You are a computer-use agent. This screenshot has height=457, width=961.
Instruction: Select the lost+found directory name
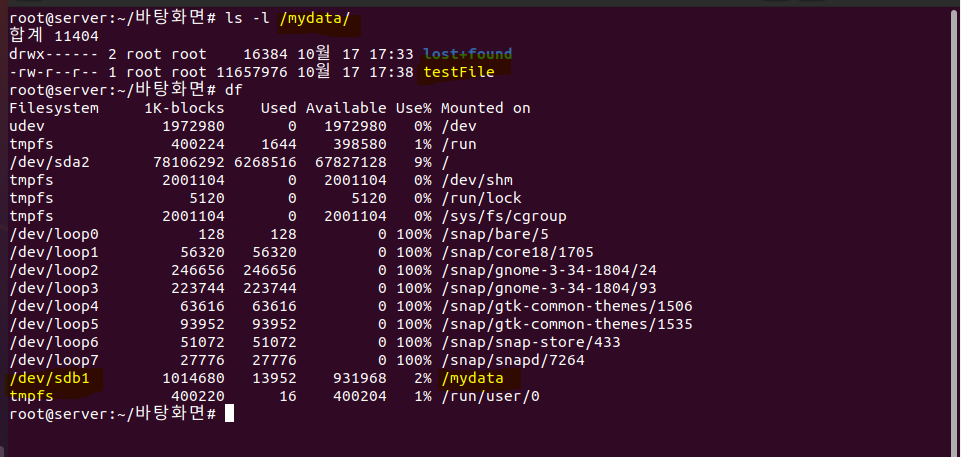click(468, 54)
